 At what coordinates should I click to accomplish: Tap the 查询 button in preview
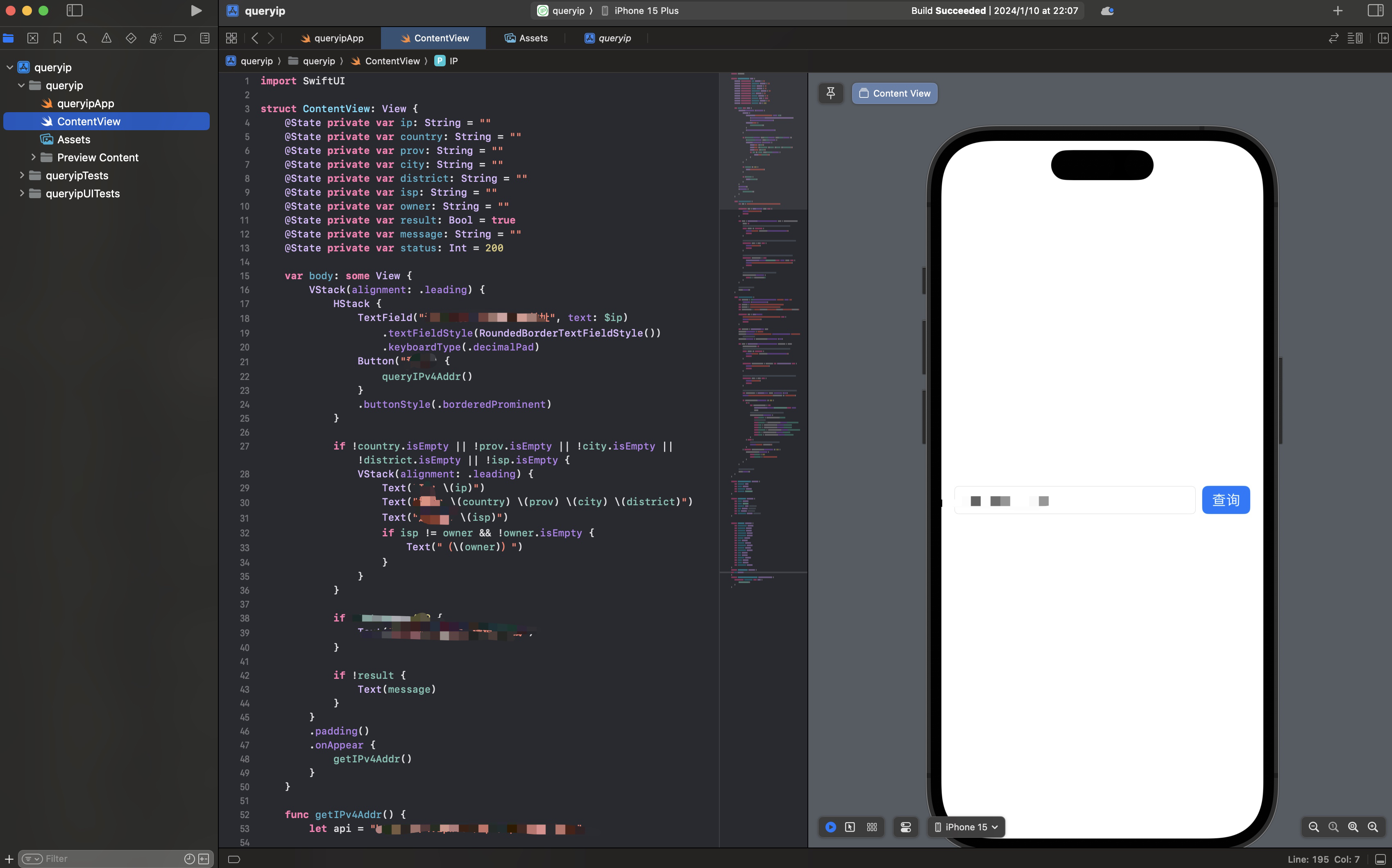(x=1225, y=500)
